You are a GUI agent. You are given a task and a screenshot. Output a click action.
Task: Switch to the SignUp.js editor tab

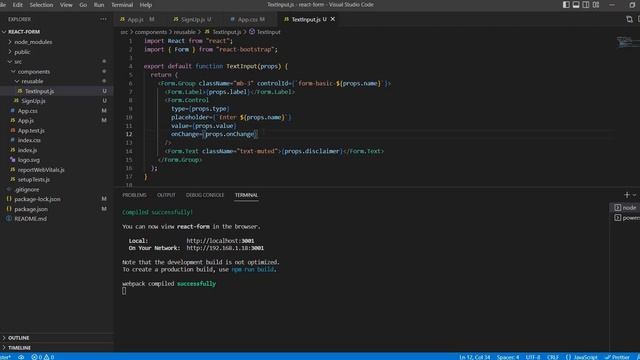point(193,19)
